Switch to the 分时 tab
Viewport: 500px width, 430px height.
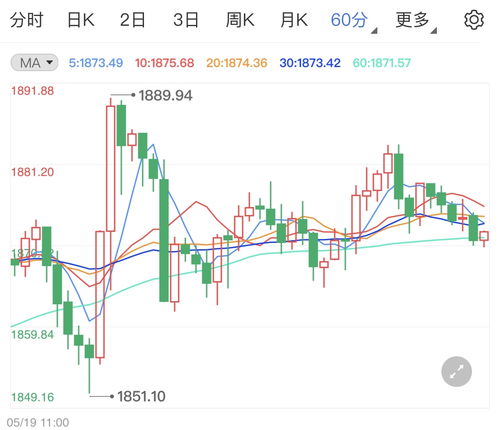click(x=26, y=20)
